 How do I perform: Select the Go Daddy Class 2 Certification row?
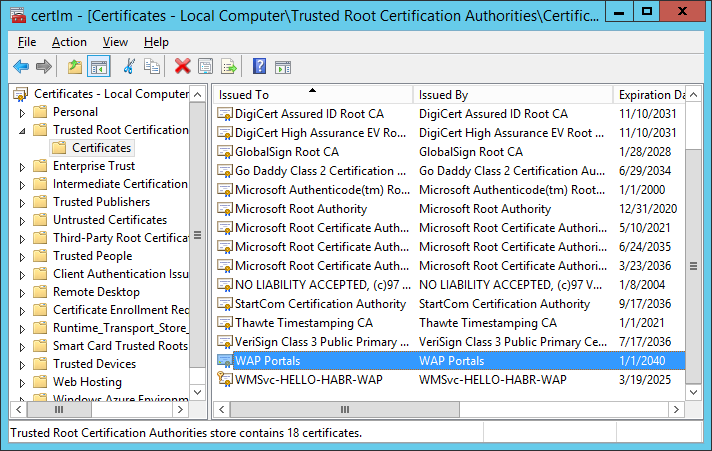(449, 171)
